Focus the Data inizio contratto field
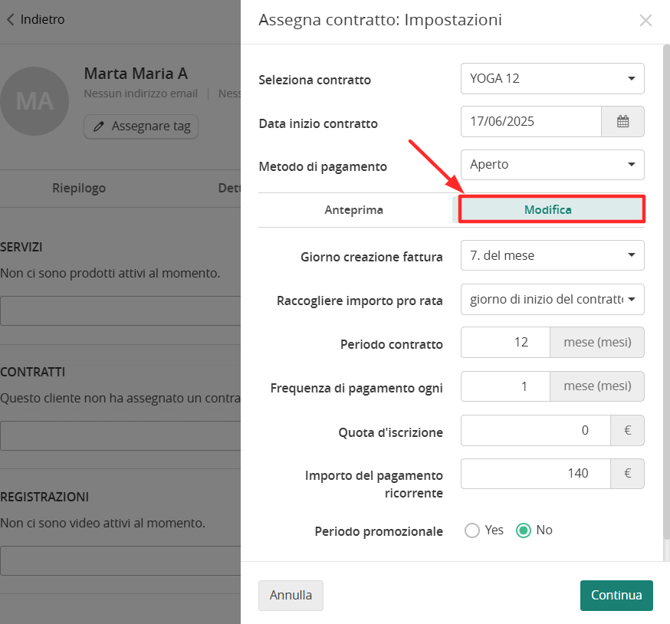670x624 pixels. click(x=531, y=122)
